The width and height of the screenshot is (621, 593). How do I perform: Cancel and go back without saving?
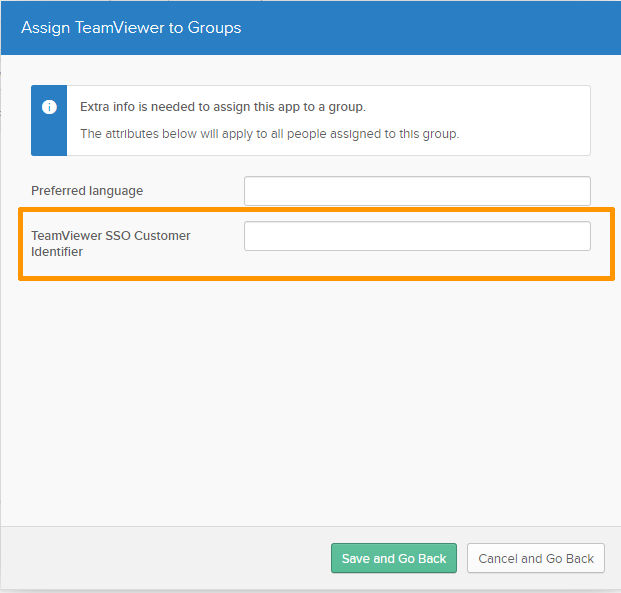click(x=535, y=558)
